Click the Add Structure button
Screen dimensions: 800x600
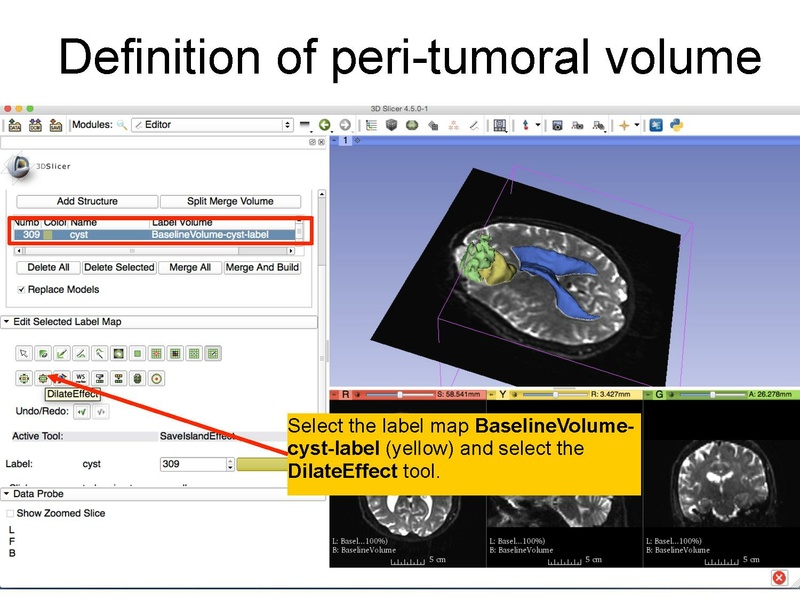tap(90, 200)
